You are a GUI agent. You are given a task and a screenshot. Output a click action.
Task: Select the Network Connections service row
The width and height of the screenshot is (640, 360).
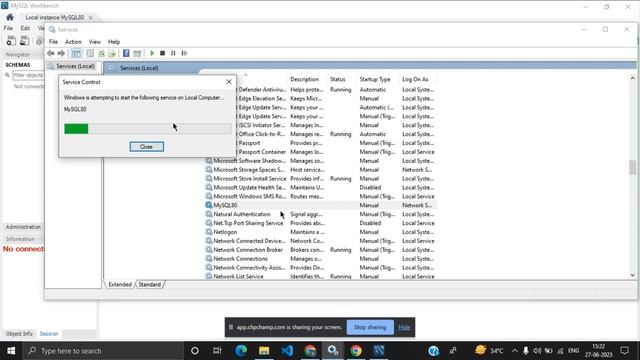pyautogui.click(x=320, y=259)
